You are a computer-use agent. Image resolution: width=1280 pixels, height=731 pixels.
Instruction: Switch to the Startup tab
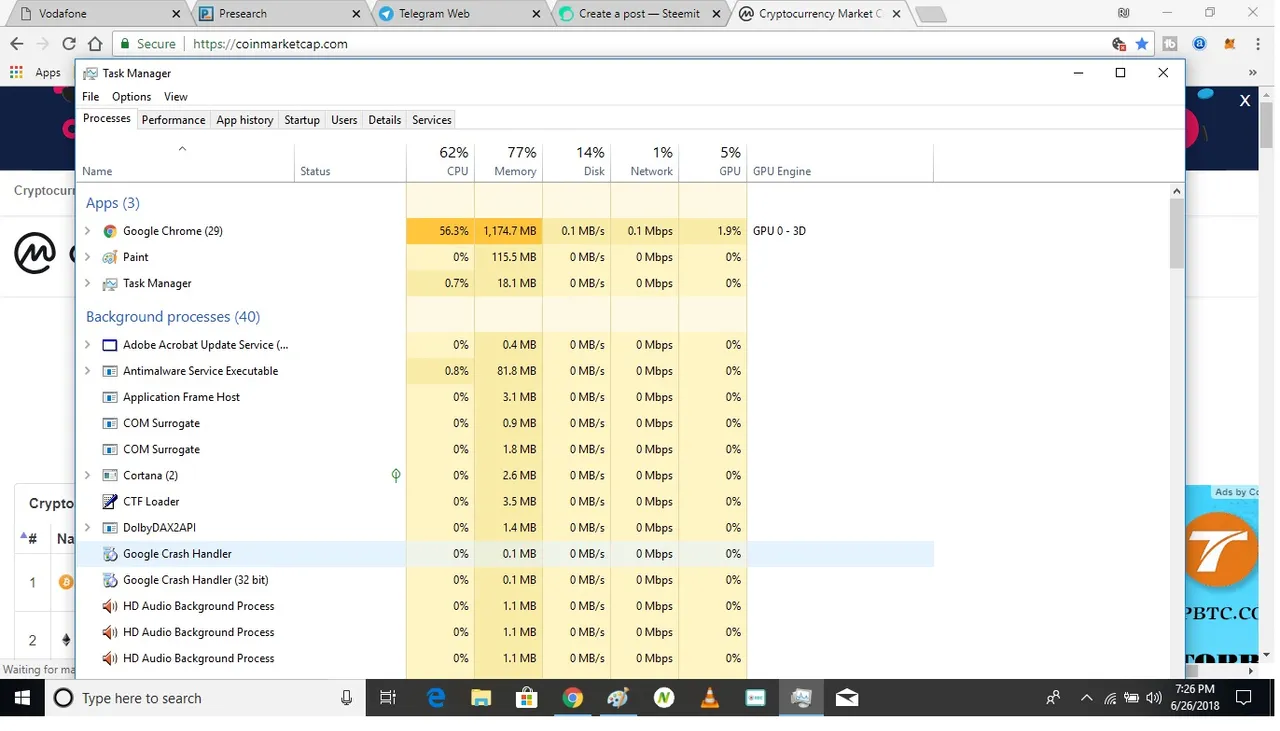pos(302,120)
